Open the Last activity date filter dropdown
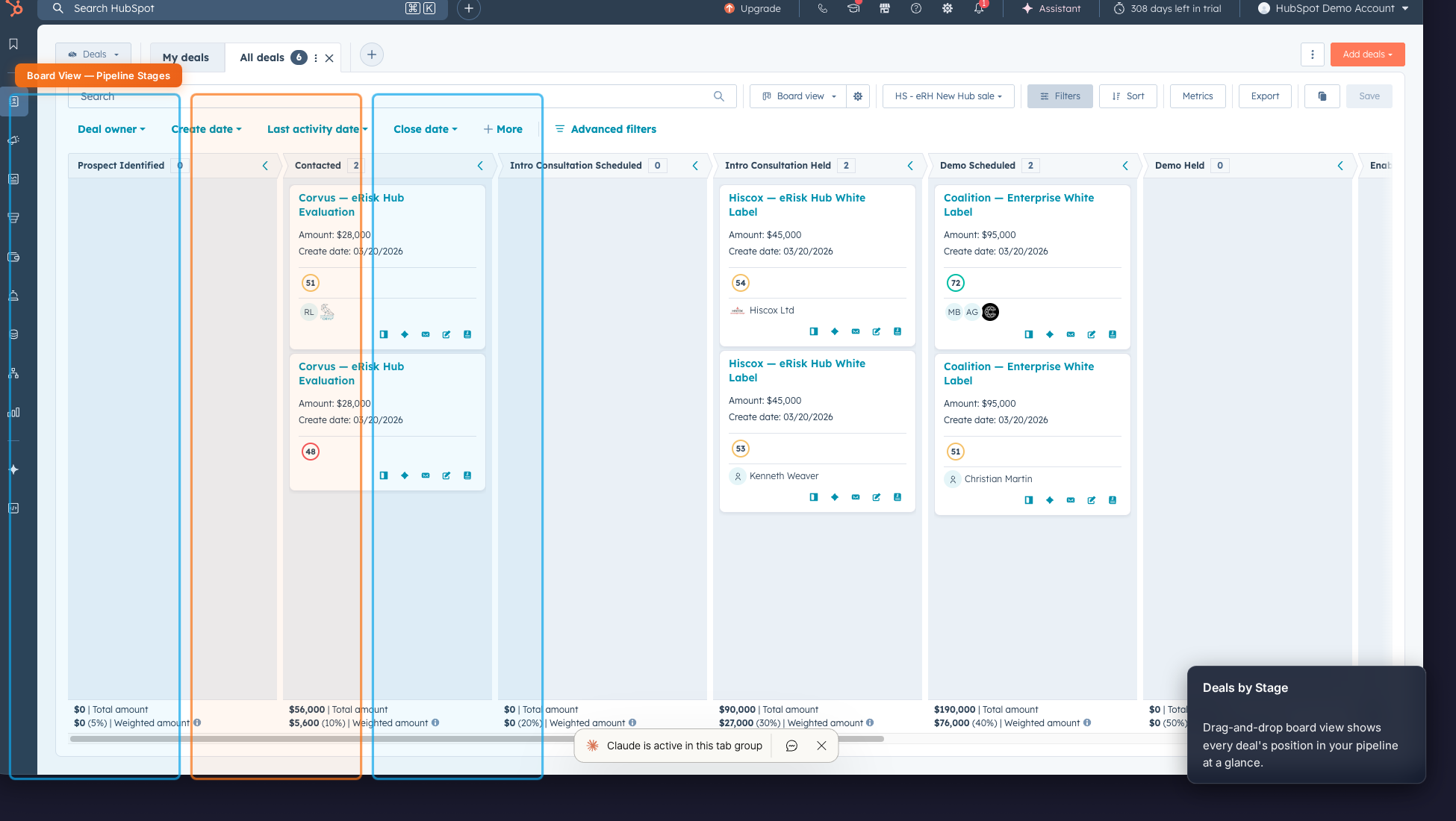This screenshot has width=1456, height=821. (317, 129)
